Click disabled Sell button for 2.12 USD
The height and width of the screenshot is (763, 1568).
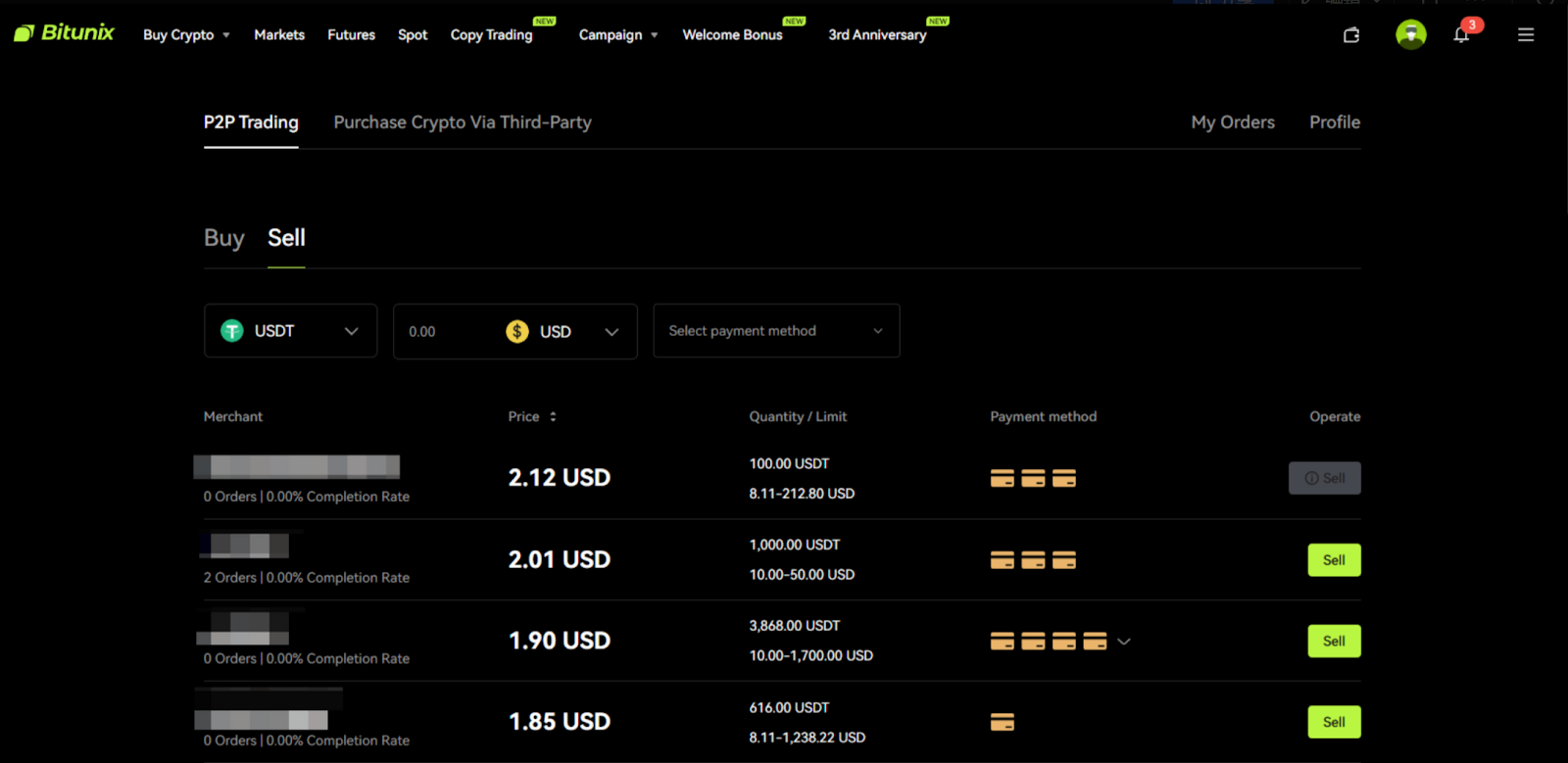coord(1324,478)
